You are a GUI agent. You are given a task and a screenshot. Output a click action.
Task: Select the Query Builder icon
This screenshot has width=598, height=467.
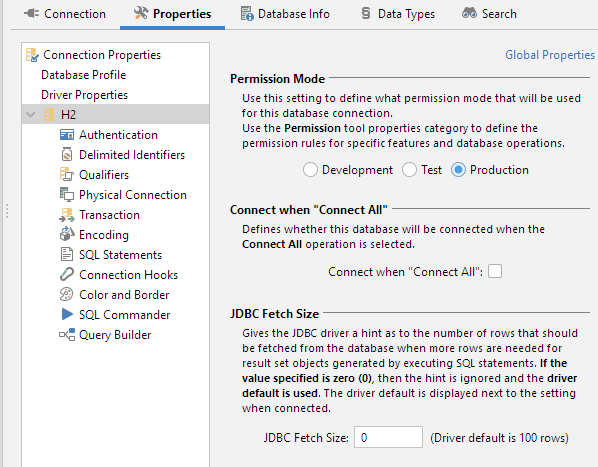[x=67, y=335]
